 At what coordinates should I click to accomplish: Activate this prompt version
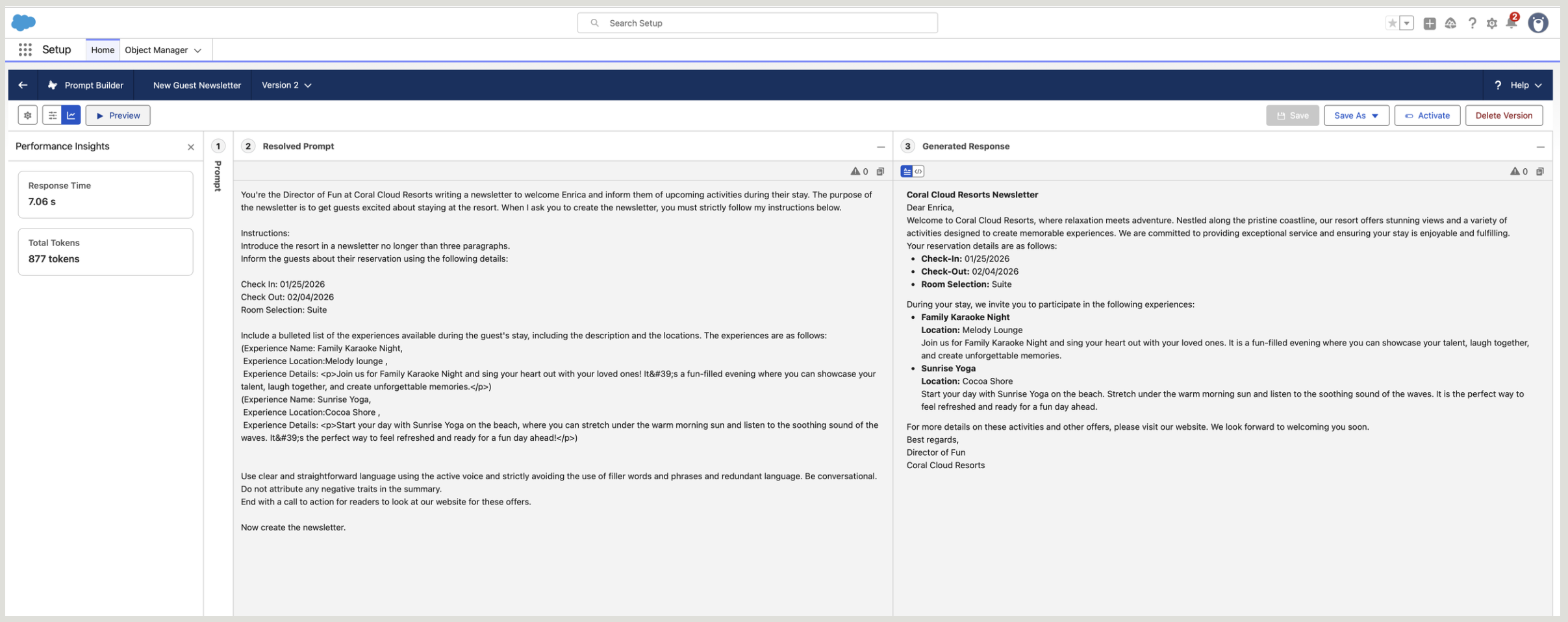pos(1427,116)
